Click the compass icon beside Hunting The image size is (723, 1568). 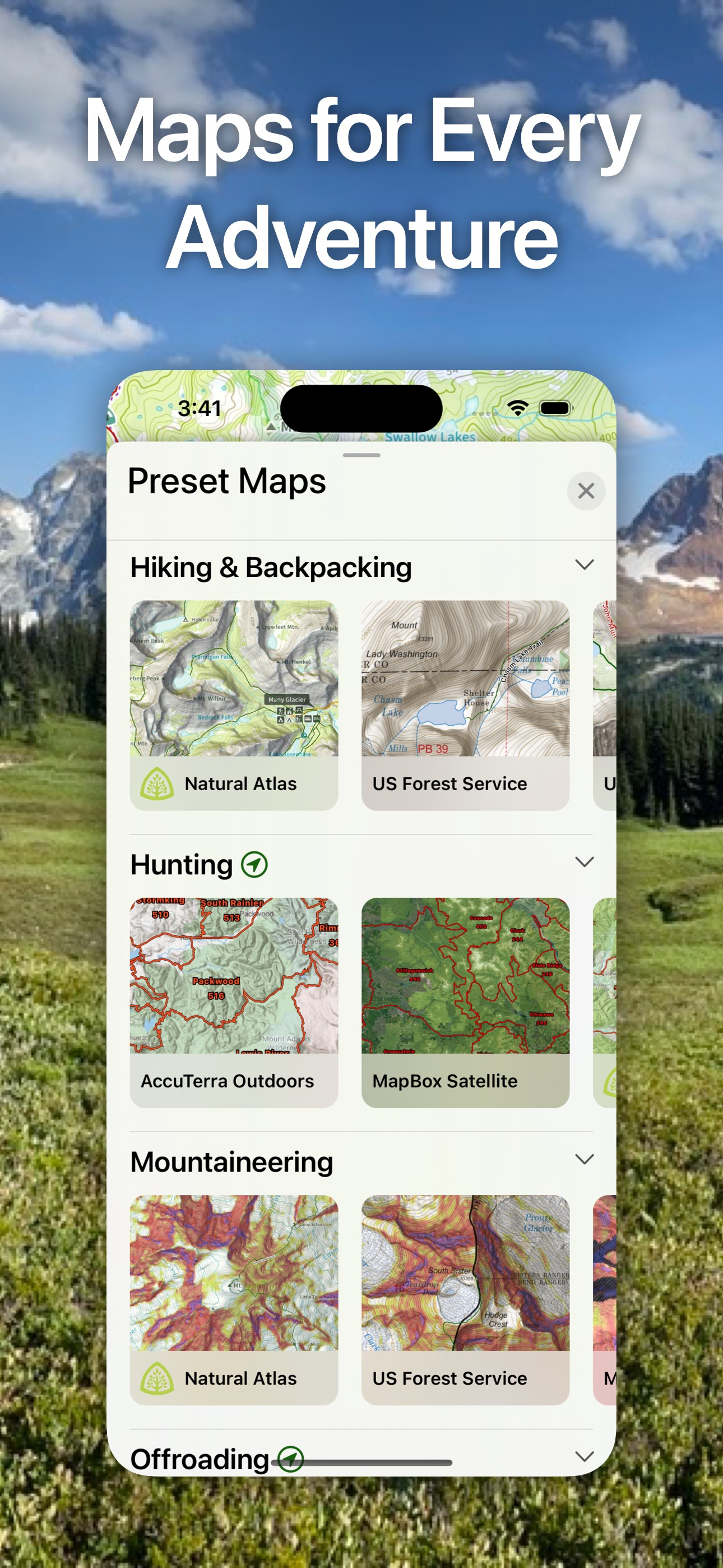(x=254, y=864)
